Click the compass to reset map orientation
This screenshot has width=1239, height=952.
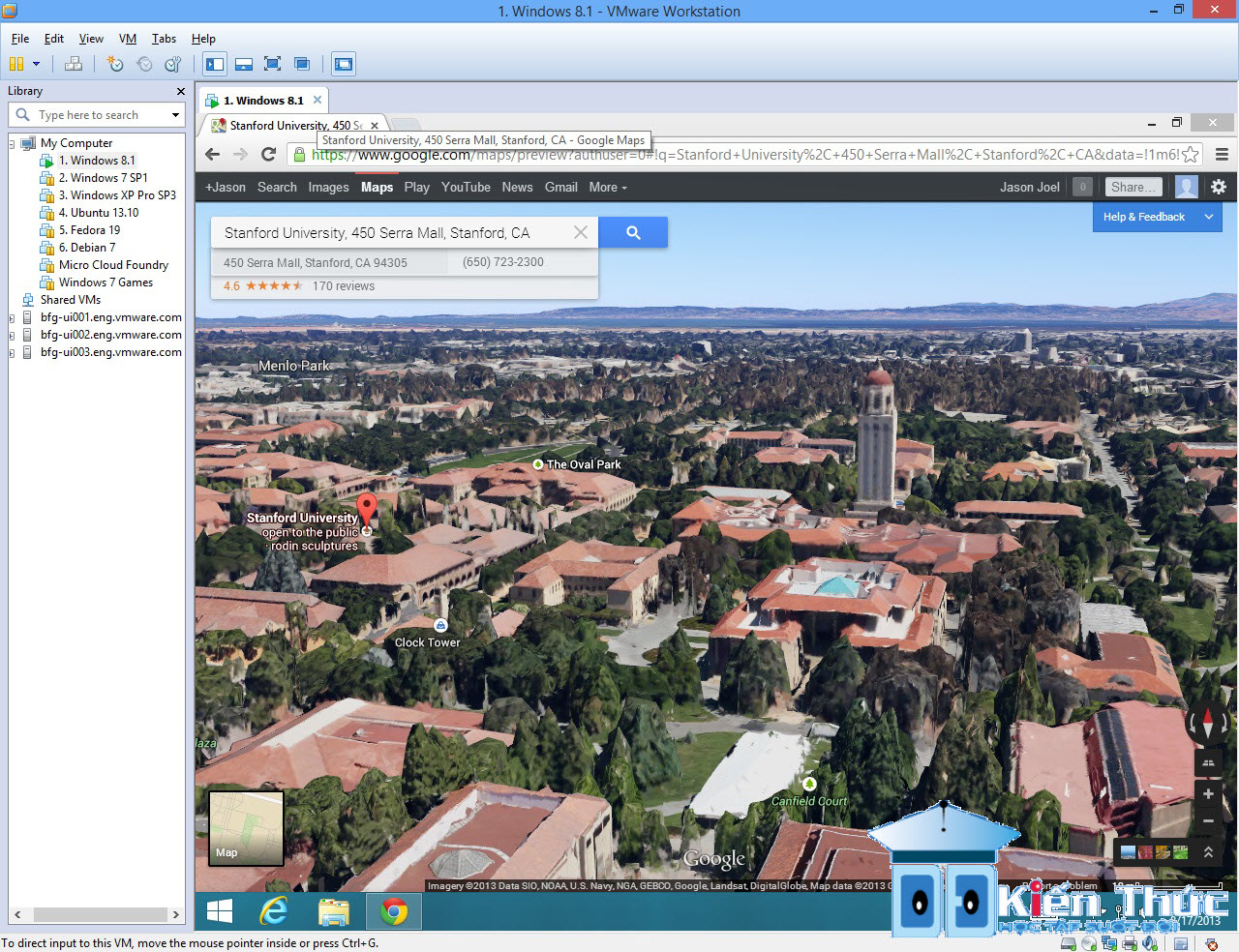1208,722
